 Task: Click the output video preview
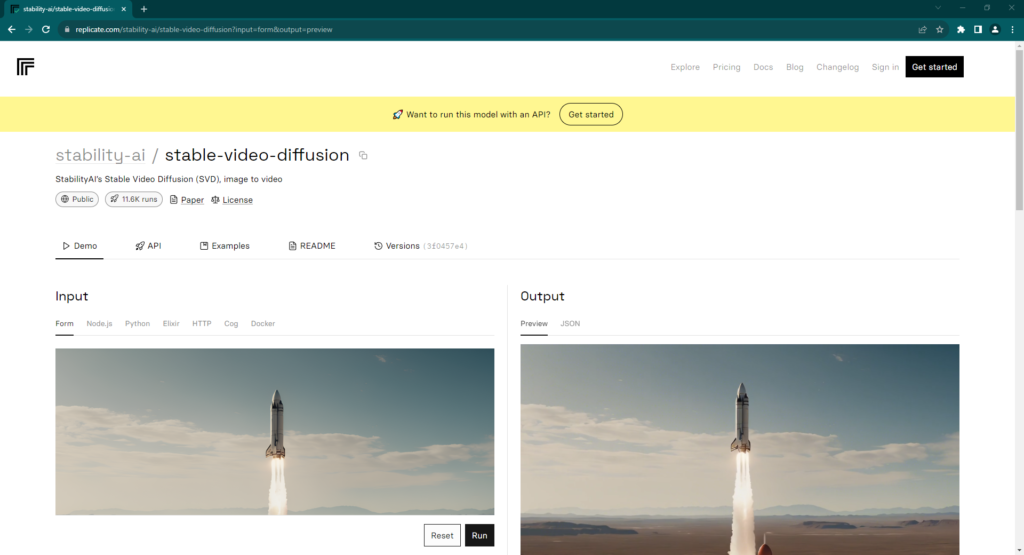click(x=740, y=450)
